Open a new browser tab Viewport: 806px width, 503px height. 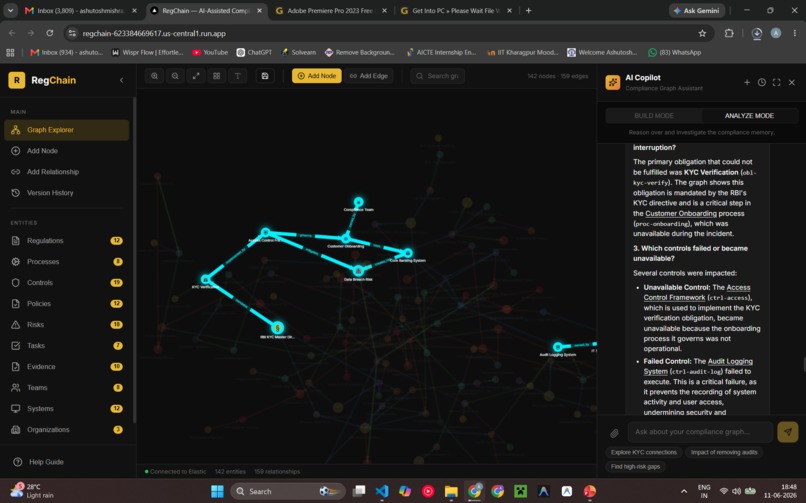[x=528, y=11]
